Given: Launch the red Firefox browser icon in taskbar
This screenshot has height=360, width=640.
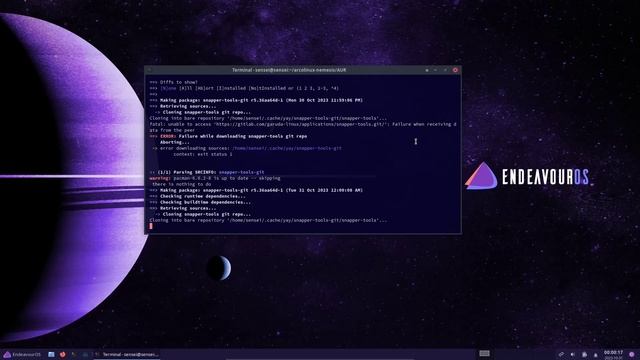Looking at the screenshot, I should click(x=62, y=354).
